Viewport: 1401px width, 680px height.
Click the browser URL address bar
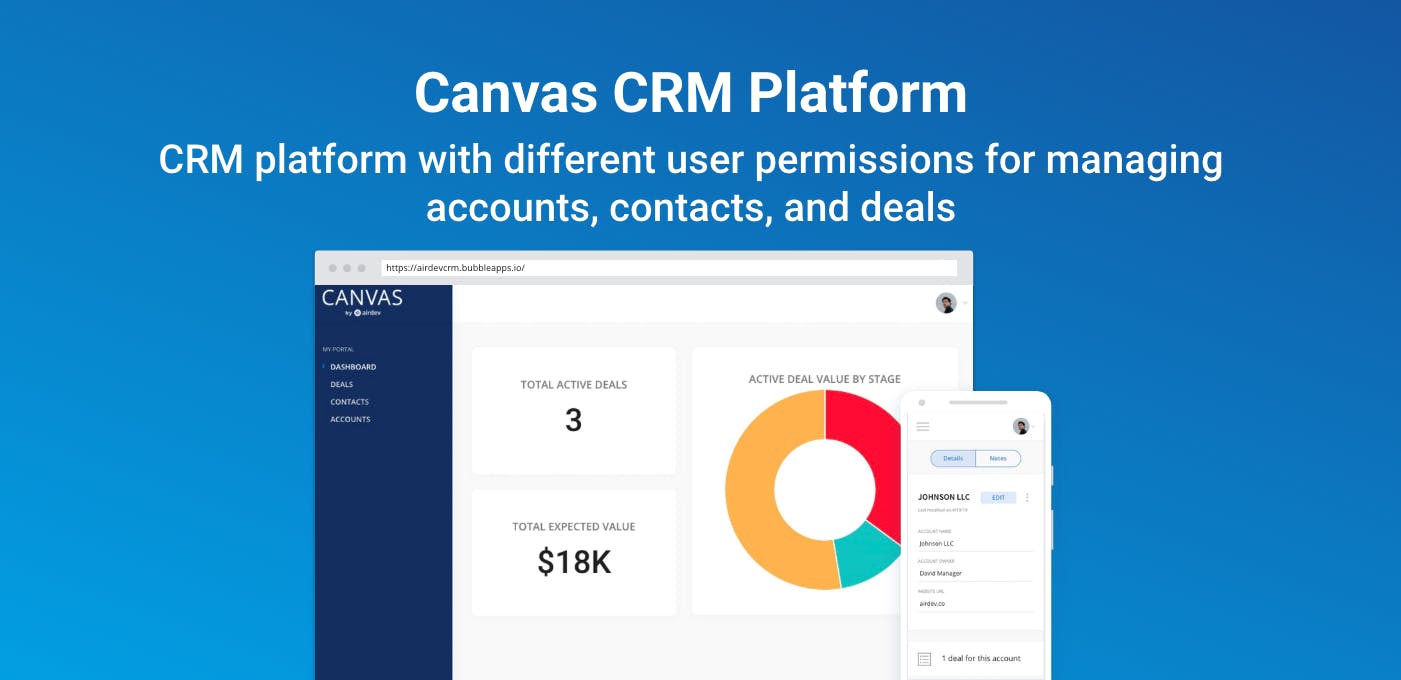coord(670,268)
